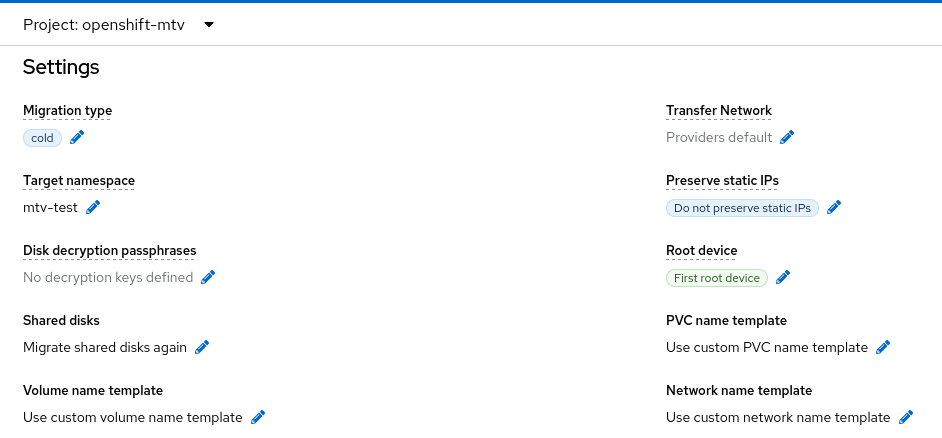This screenshot has height=438, width=942.
Task: Show help for Migration type label
Action: pos(67,111)
